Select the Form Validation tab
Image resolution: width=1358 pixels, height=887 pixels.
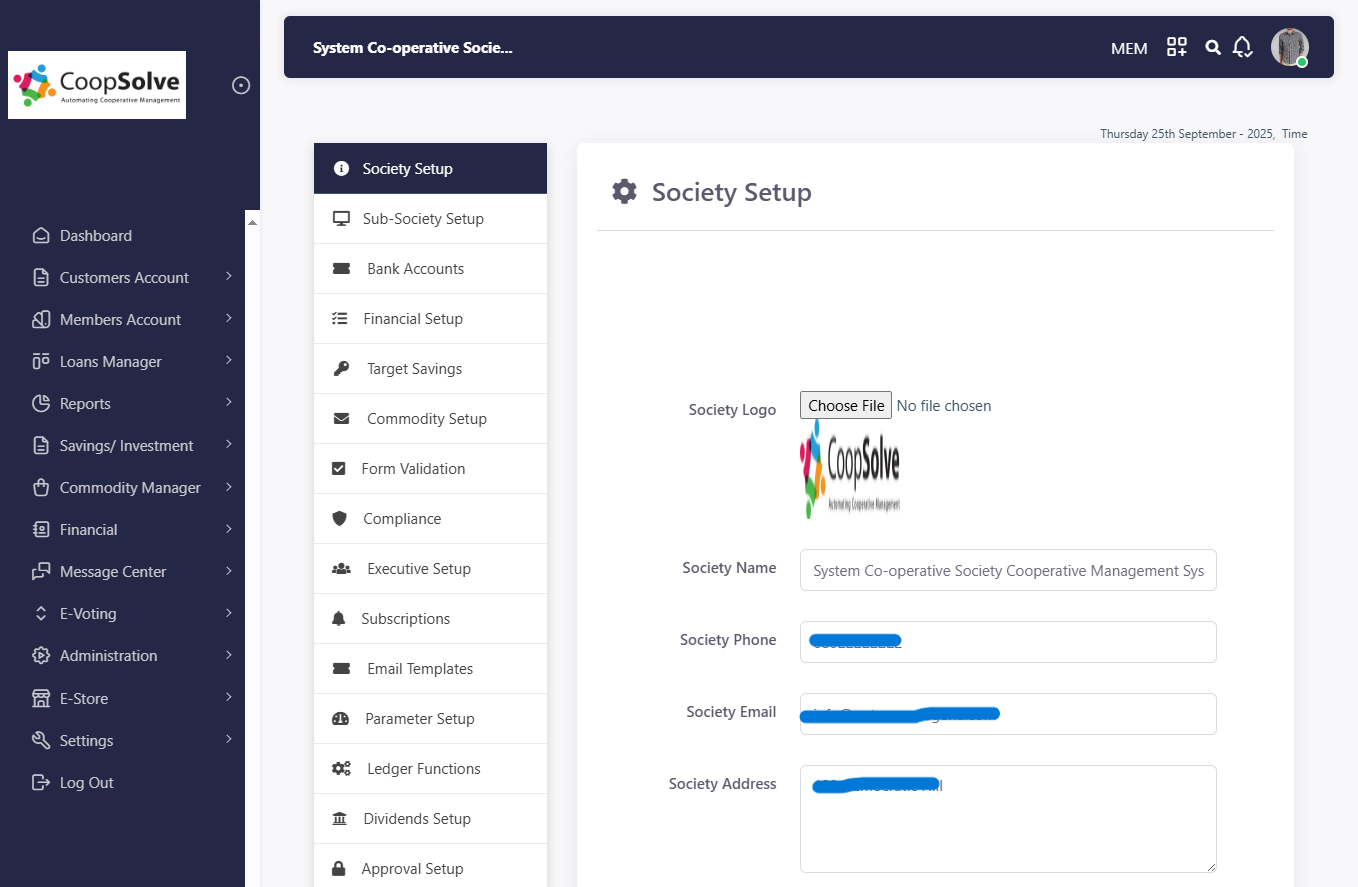[x=412, y=469]
